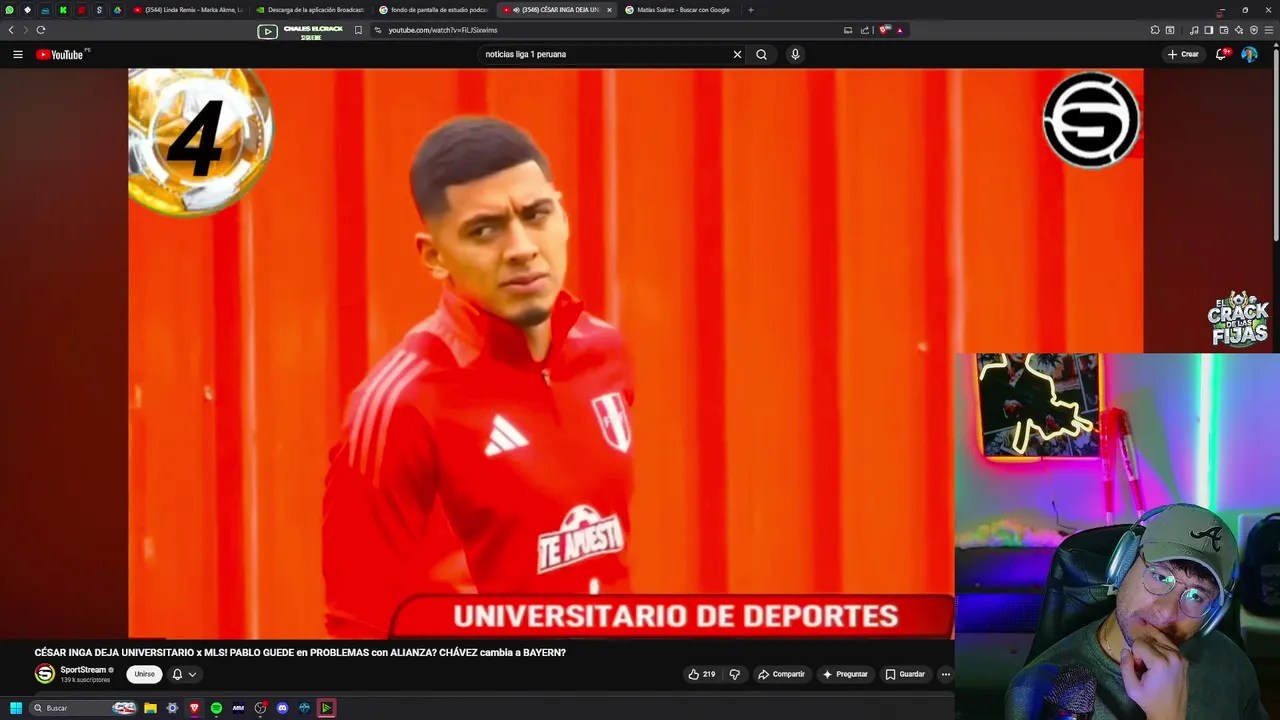Close the CÉSAR INGA DEJA UNI tab

[609, 10]
